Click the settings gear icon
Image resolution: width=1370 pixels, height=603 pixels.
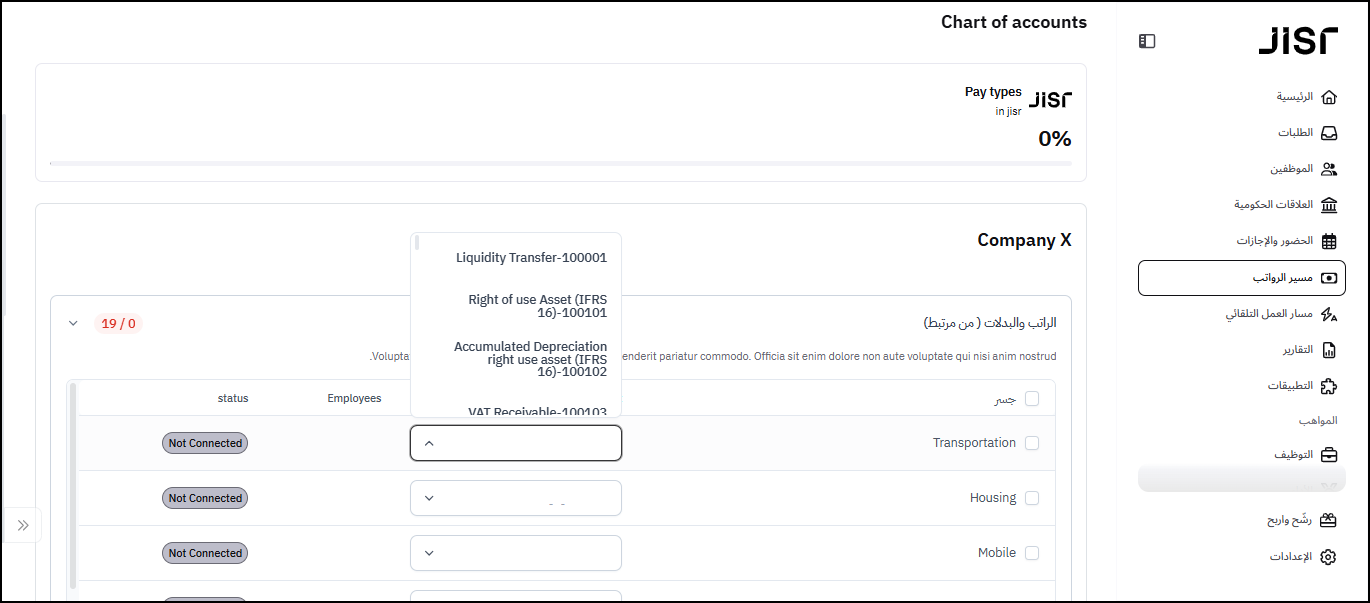point(1328,557)
